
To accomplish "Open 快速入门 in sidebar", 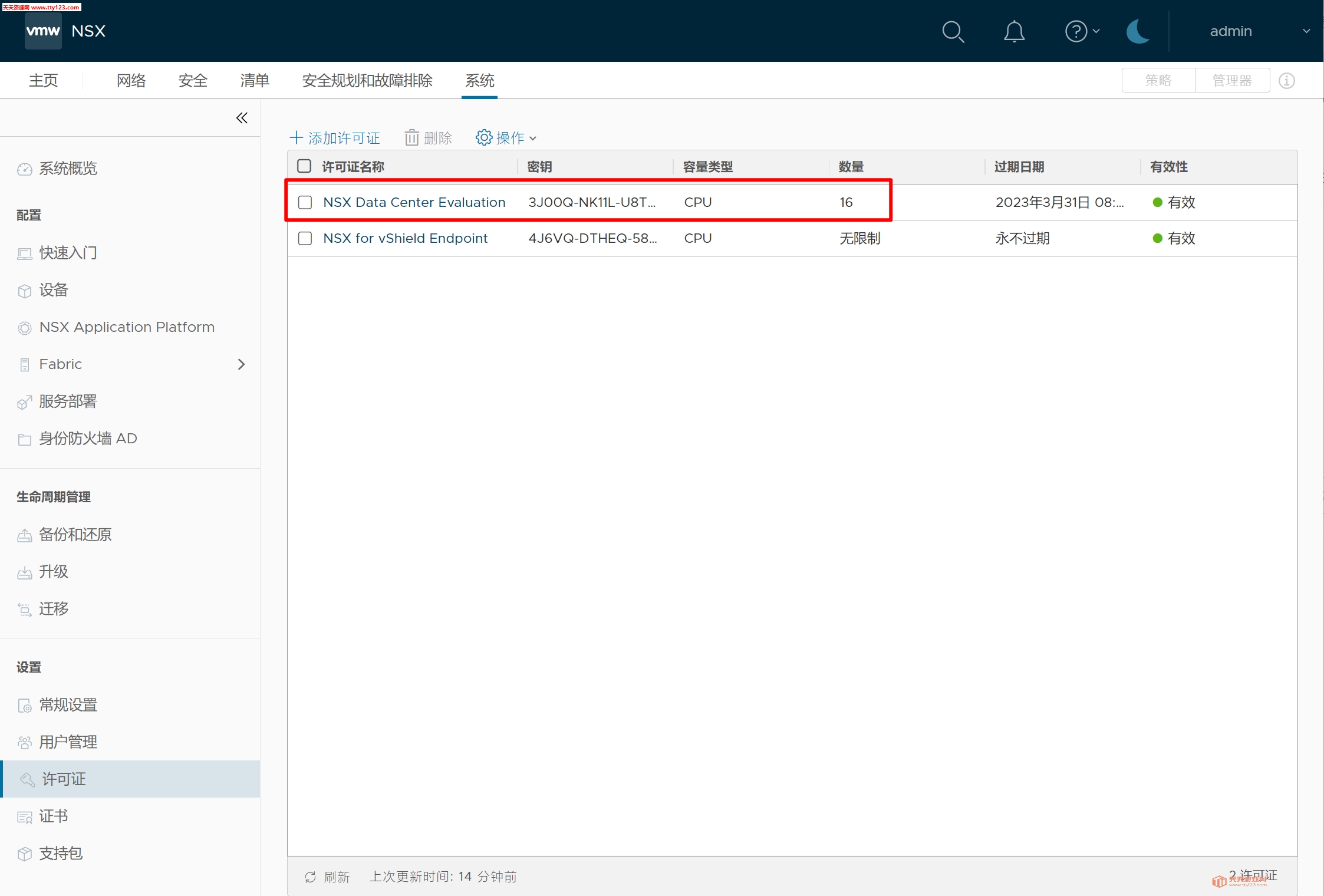I will point(68,253).
